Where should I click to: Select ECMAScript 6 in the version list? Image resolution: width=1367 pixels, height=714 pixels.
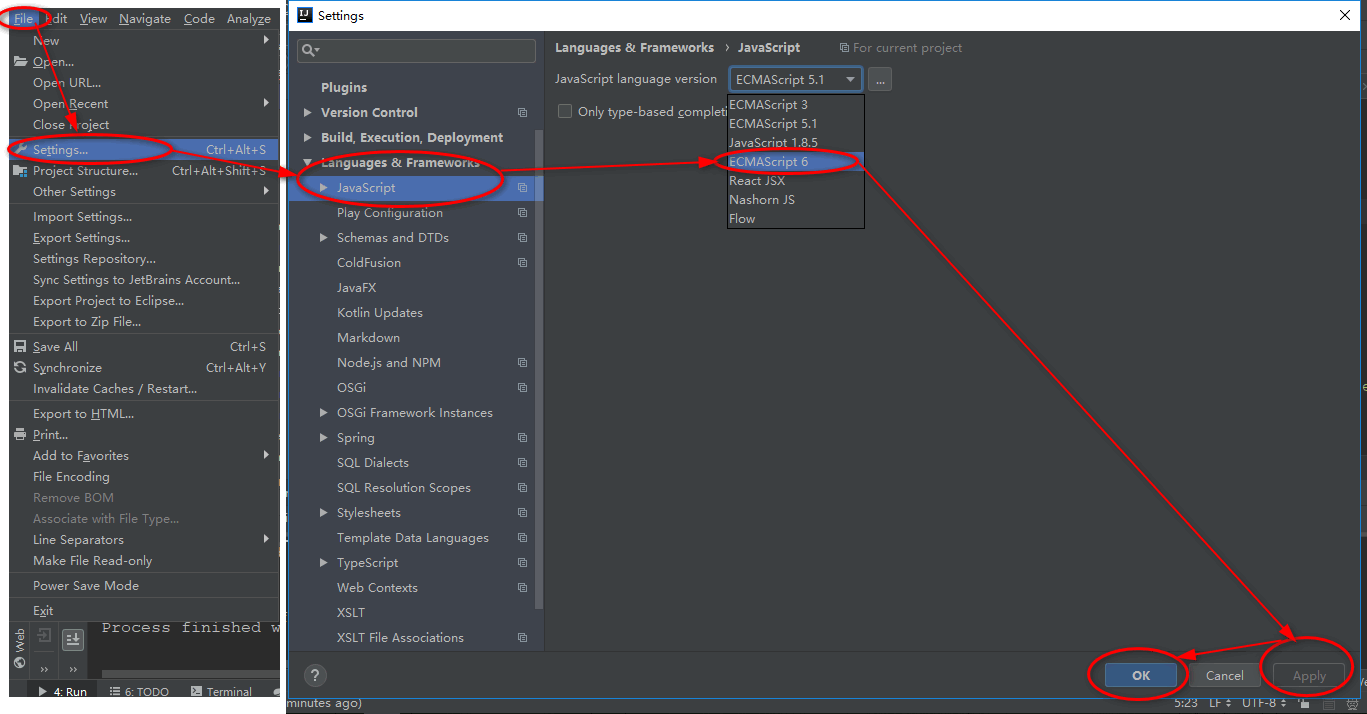tap(796, 162)
